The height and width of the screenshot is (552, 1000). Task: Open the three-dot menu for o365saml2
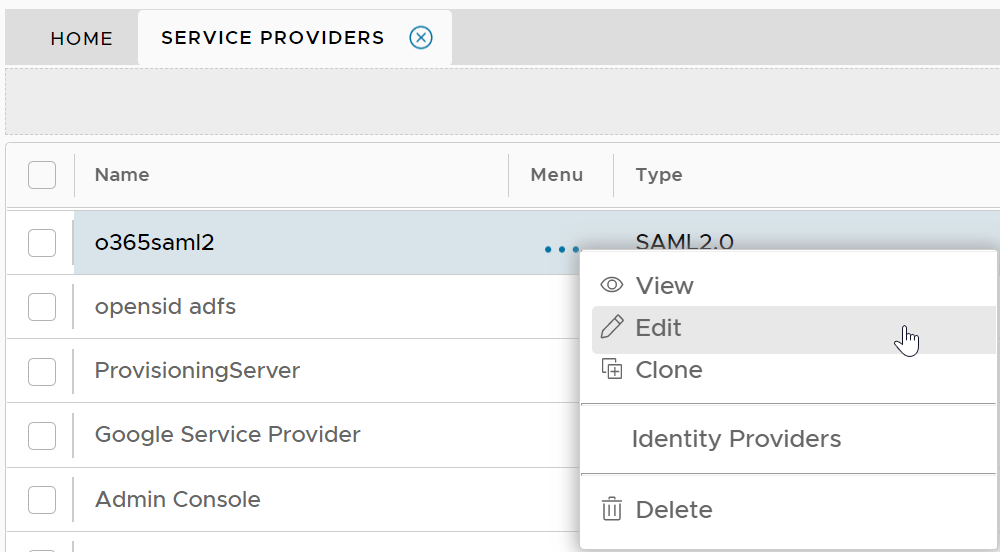[x=561, y=248]
